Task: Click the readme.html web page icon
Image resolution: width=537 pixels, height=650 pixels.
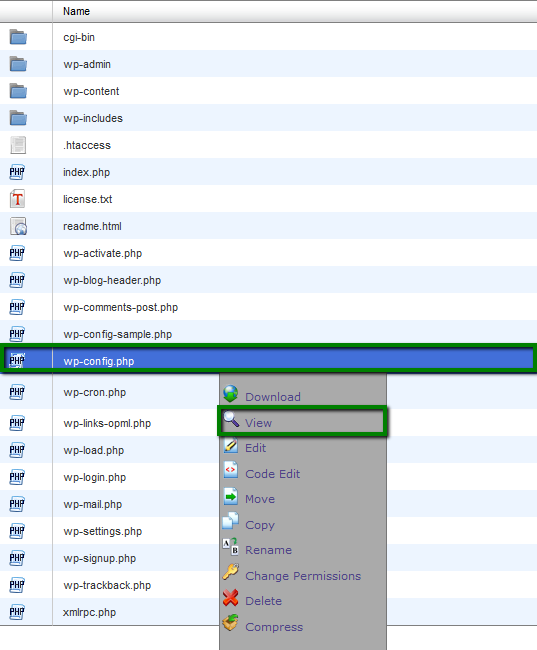Action: [x=18, y=226]
